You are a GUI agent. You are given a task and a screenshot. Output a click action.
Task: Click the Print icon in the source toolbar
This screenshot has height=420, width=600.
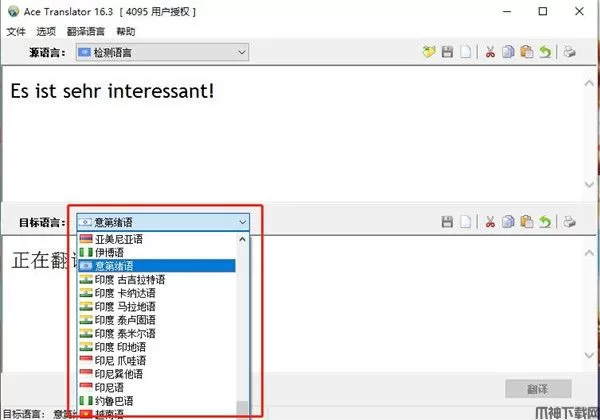click(569, 52)
